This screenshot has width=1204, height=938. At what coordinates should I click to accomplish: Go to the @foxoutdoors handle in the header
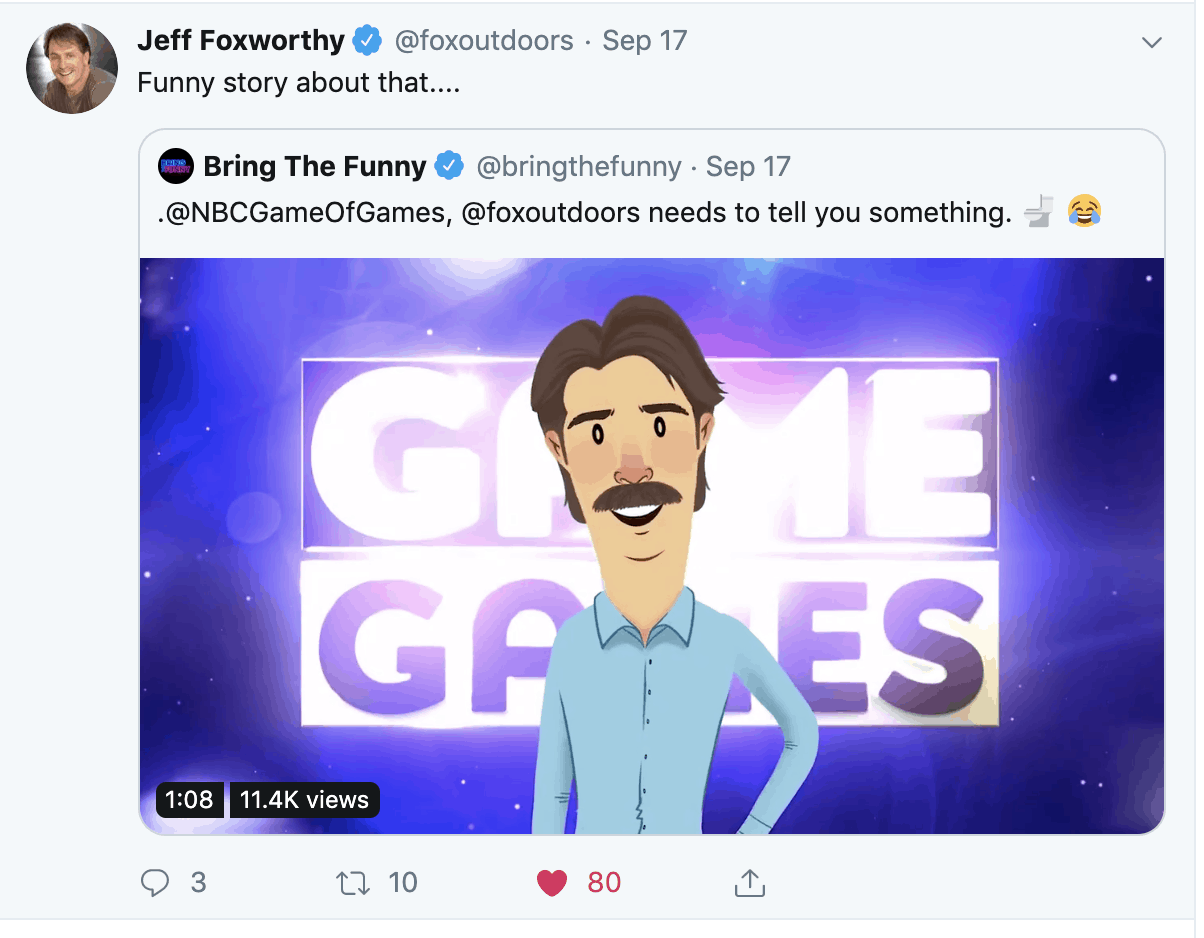(484, 41)
